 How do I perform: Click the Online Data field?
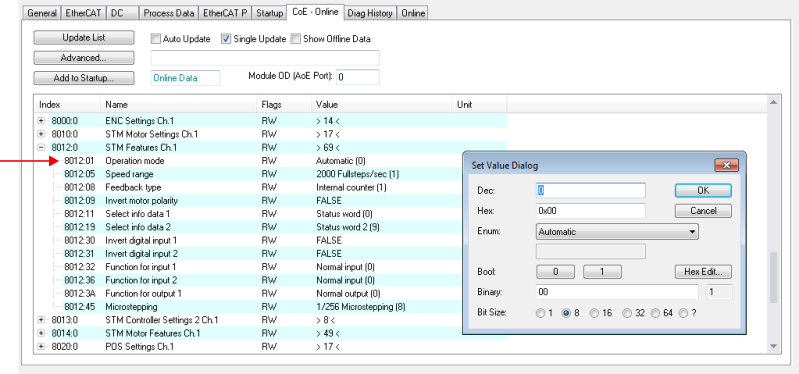pyautogui.click(x=185, y=78)
